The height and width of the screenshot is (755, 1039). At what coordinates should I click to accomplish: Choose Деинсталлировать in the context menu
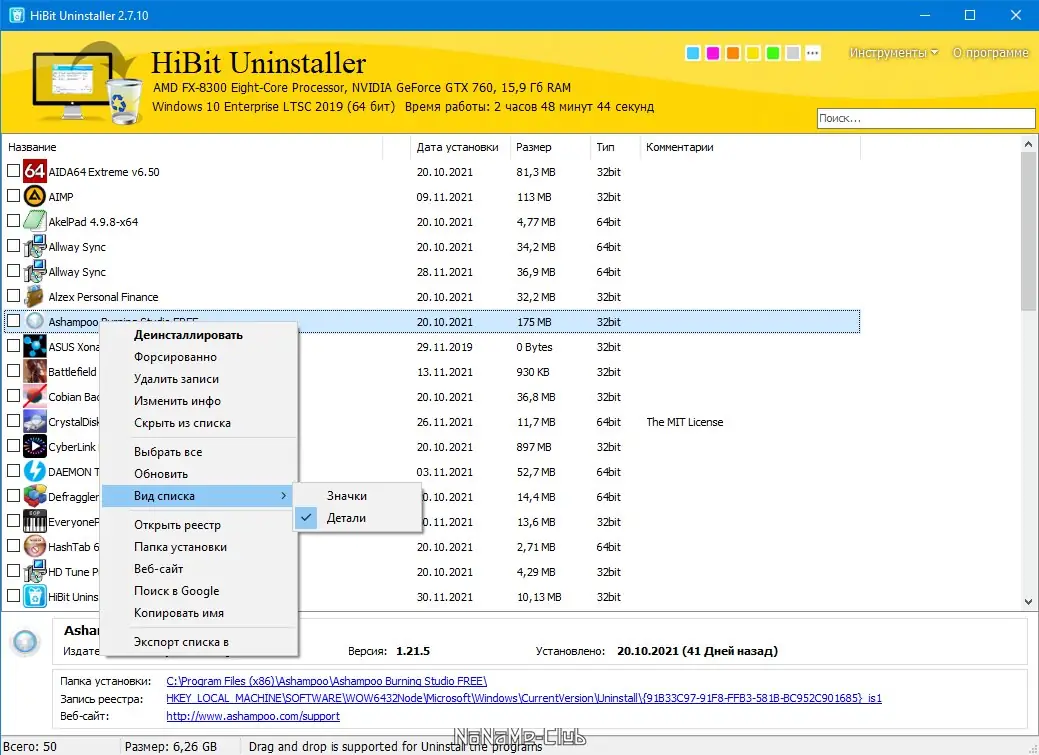(188, 335)
